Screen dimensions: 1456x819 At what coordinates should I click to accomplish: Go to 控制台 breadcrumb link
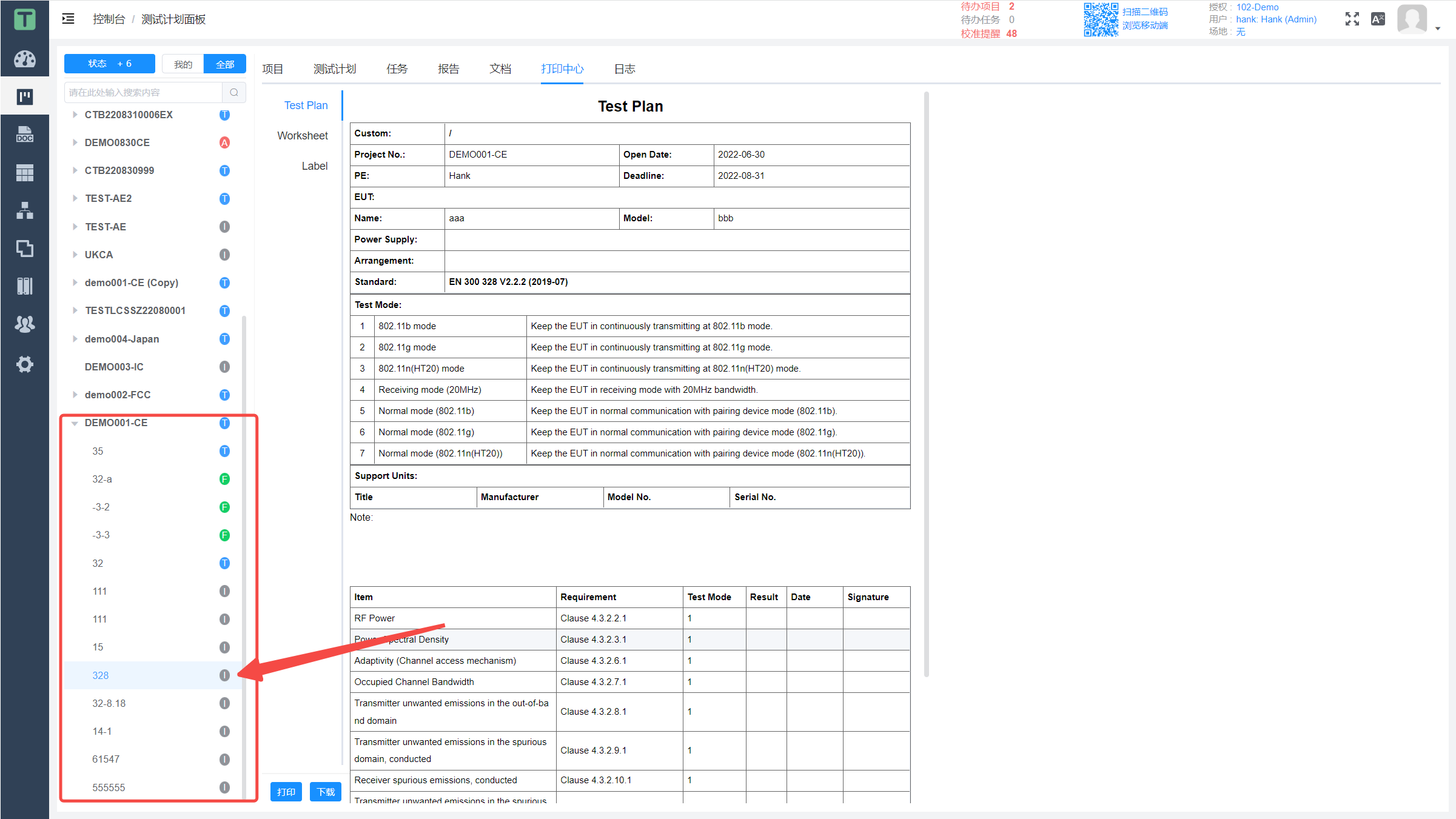(109, 19)
